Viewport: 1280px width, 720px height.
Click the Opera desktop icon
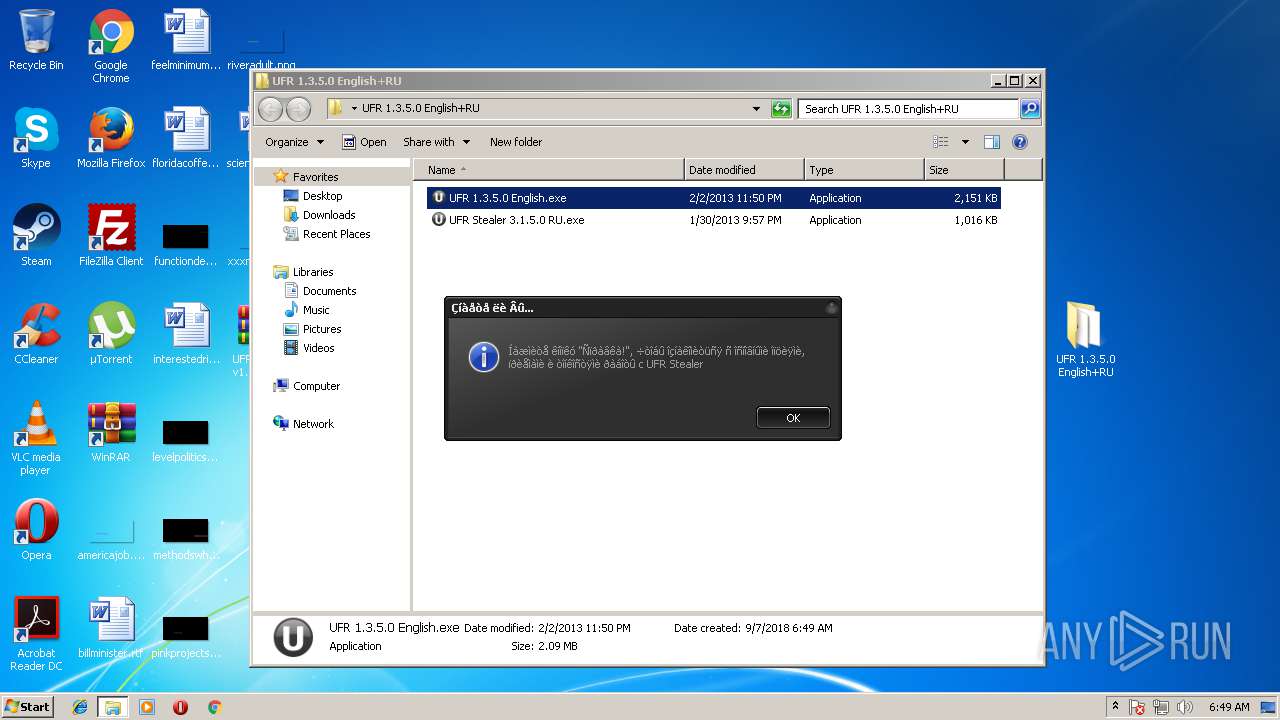point(36,530)
